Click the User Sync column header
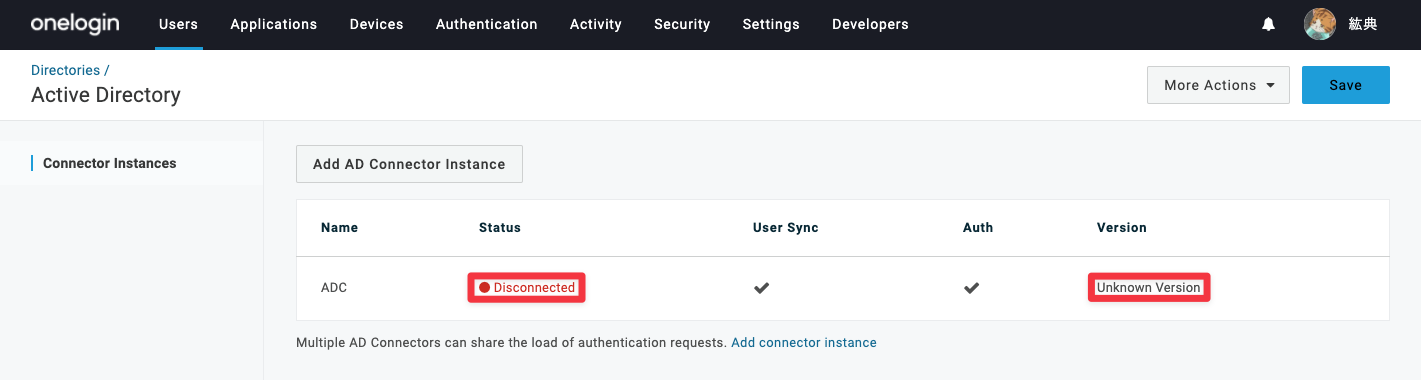Screen dimensions: 1421x380 pyautogui.click(x=786, y=228)
